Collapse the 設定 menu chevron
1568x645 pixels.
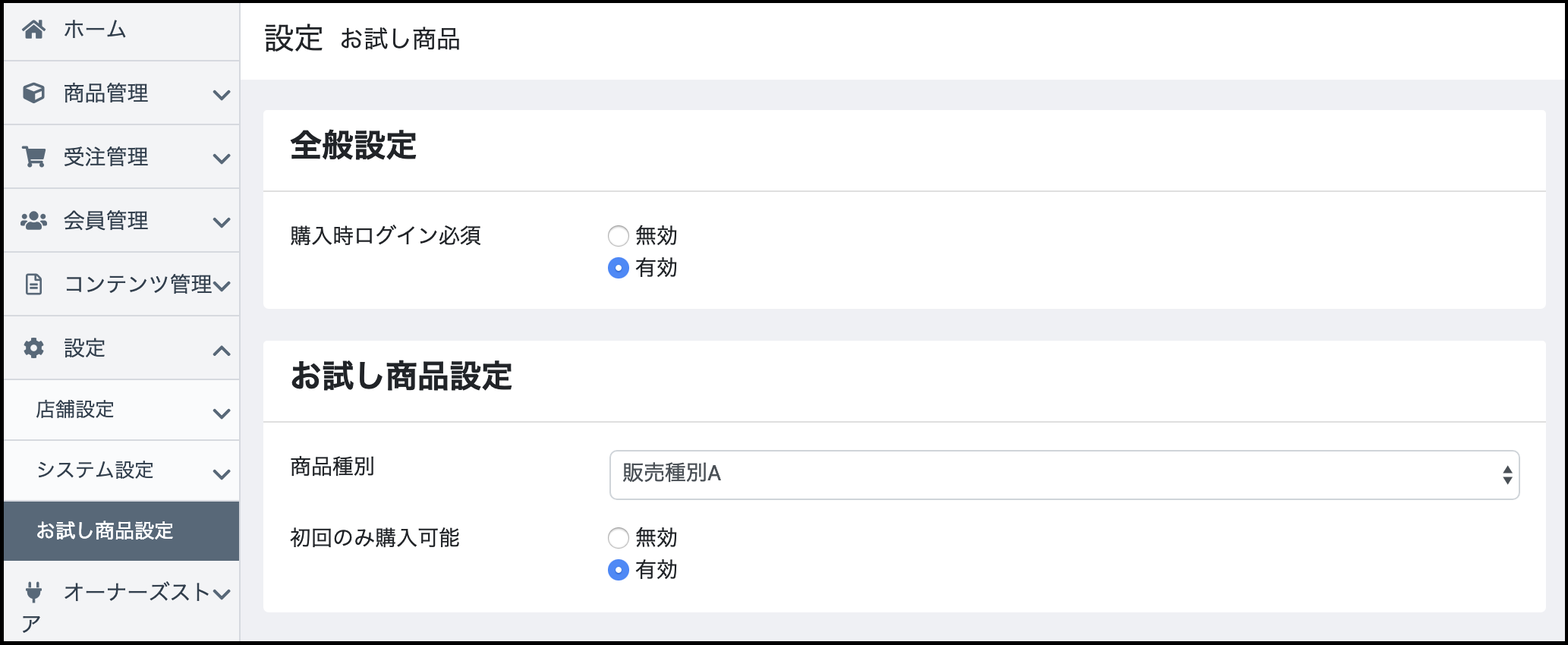tap(221, 350)
